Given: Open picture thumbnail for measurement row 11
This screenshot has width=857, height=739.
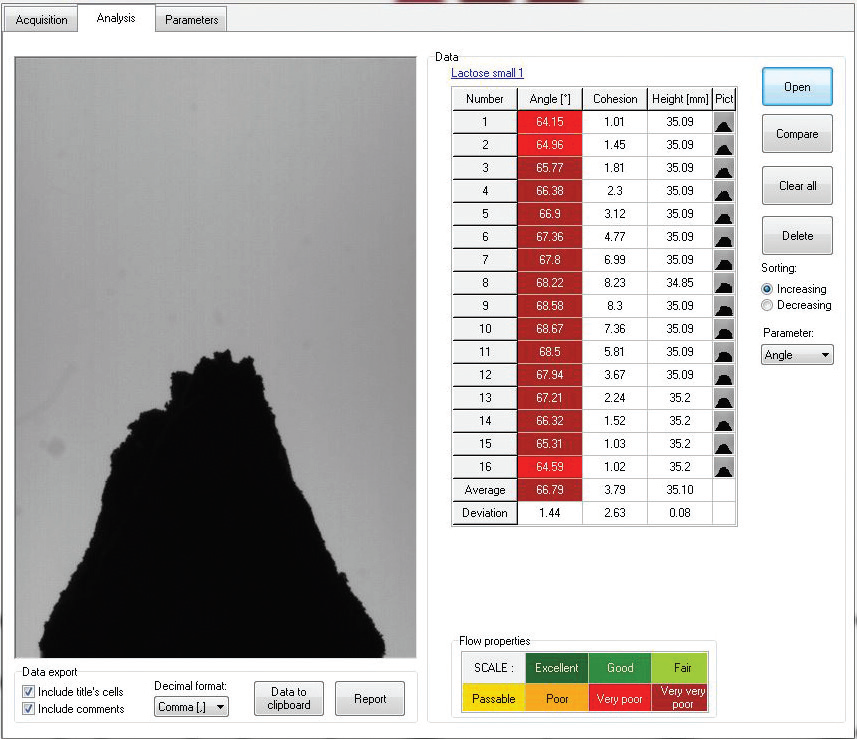Looking at the screenshot, I should pyautogui.click(x=724, y=351).
